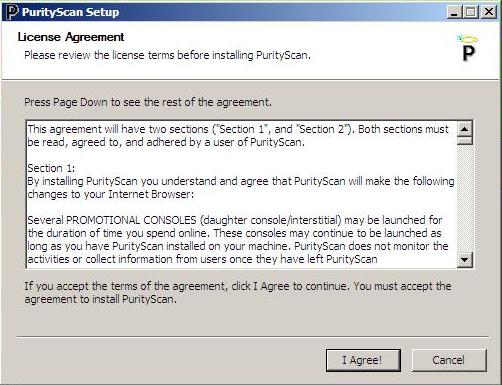
Task: Click the PROMOTIONAL CONSOLES paragraph in license
Action: 238,240
